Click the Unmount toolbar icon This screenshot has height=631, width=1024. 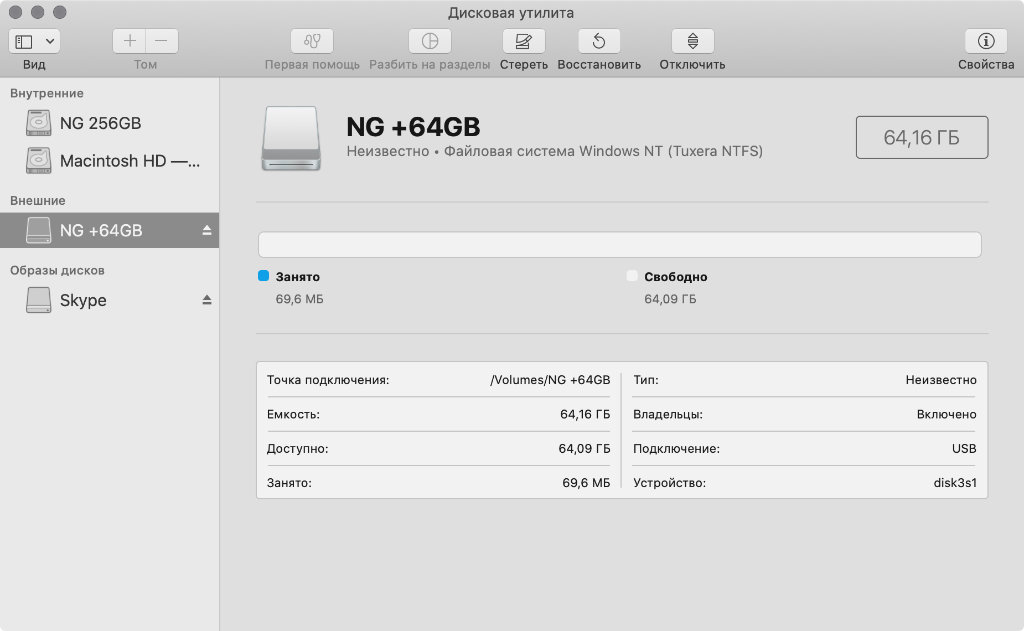pos(692,41)
